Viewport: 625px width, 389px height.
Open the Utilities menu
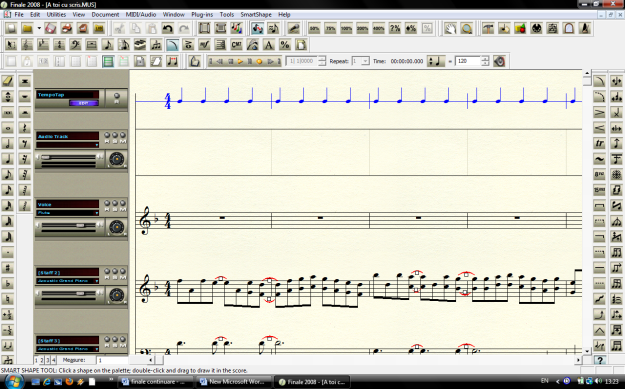[56, 14]
